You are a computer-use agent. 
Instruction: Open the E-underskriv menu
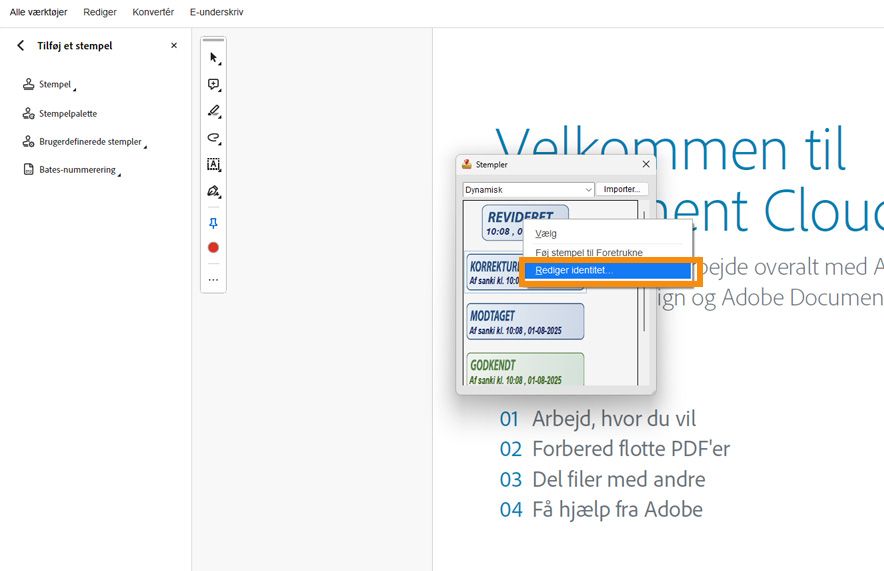(216, 12)
